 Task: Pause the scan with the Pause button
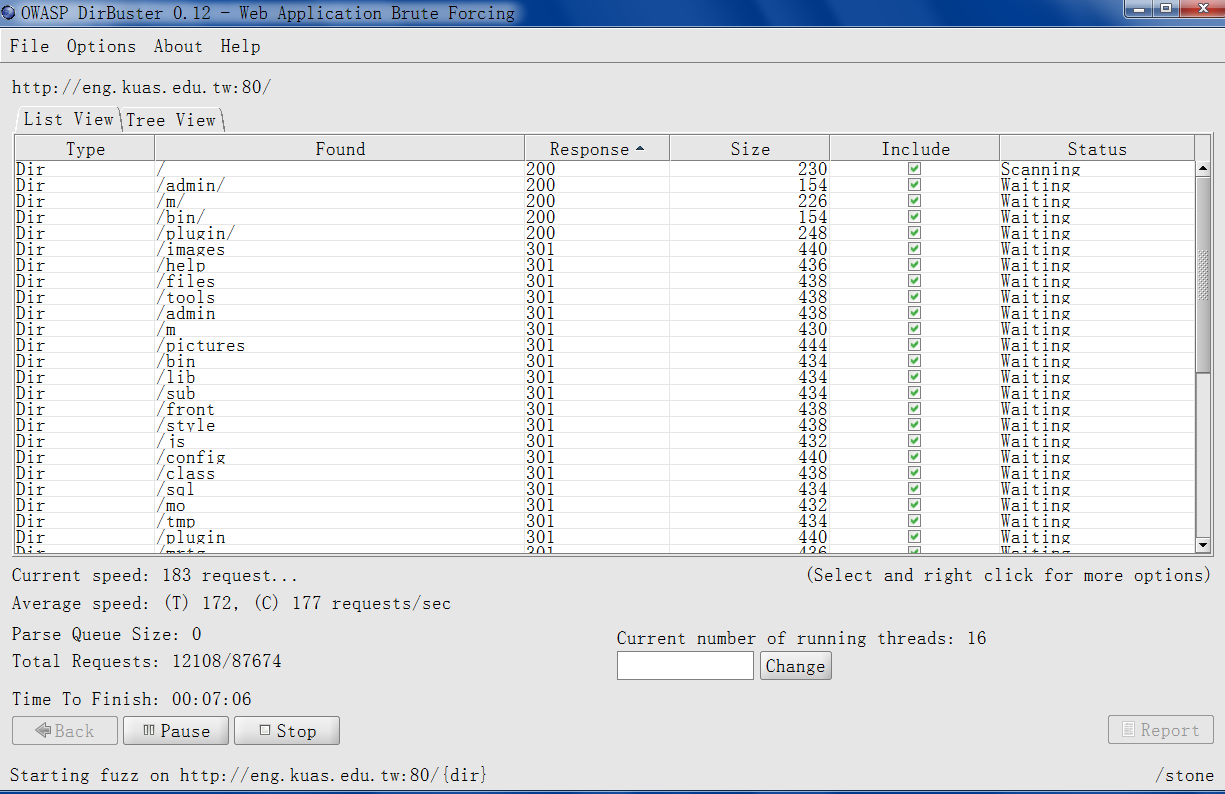point(175,731)
